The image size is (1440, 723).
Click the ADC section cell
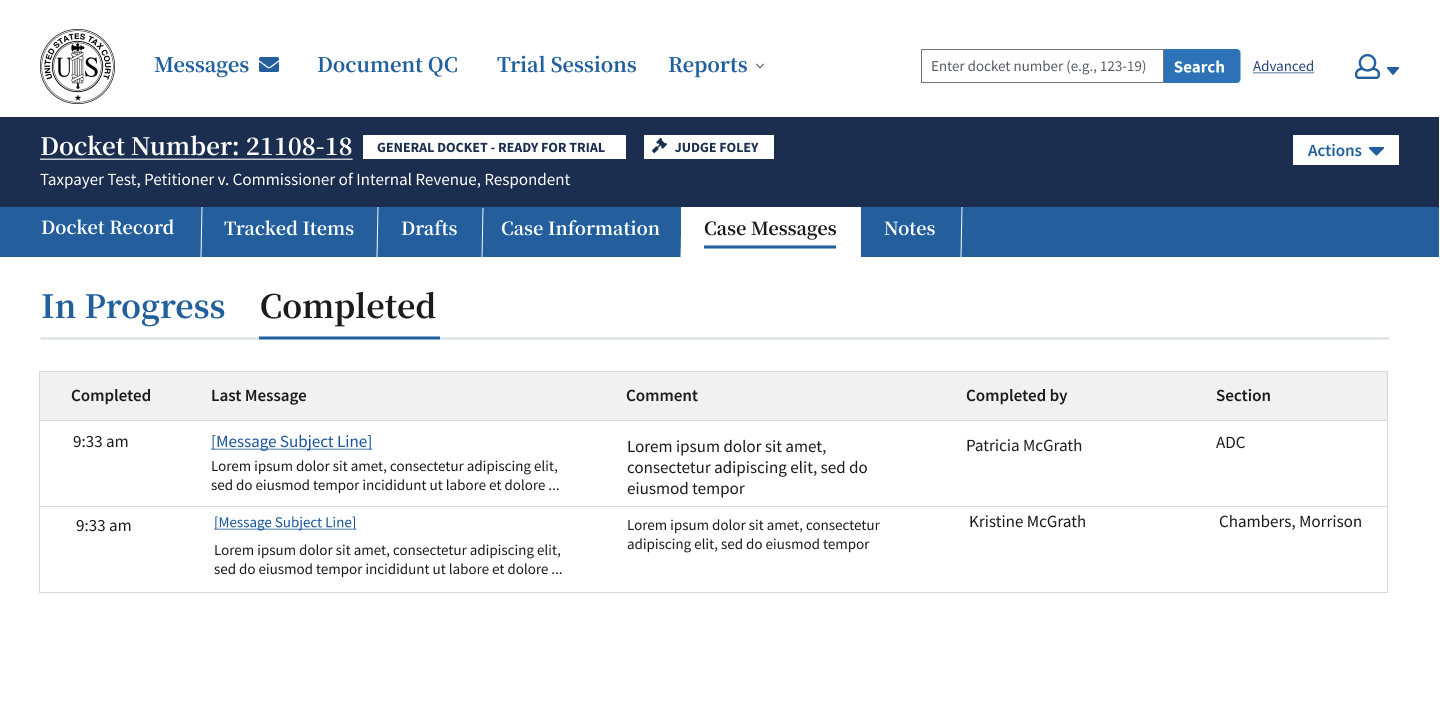pyautogui.click(x=1230, y=442)
